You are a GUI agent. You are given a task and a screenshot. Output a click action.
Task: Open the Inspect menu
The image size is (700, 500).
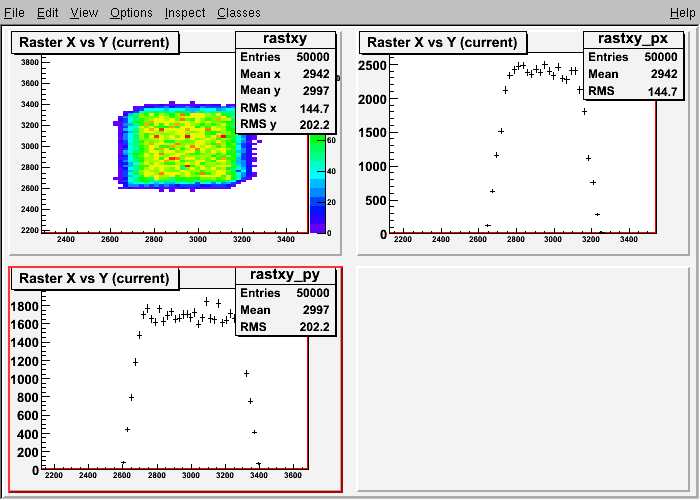185,12
